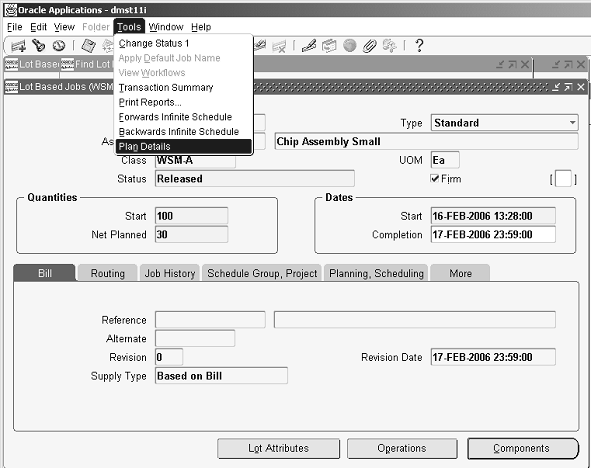Screen dimensions: 591x468
Task: Switch to the Bill tab
Action: coord(44,273)
